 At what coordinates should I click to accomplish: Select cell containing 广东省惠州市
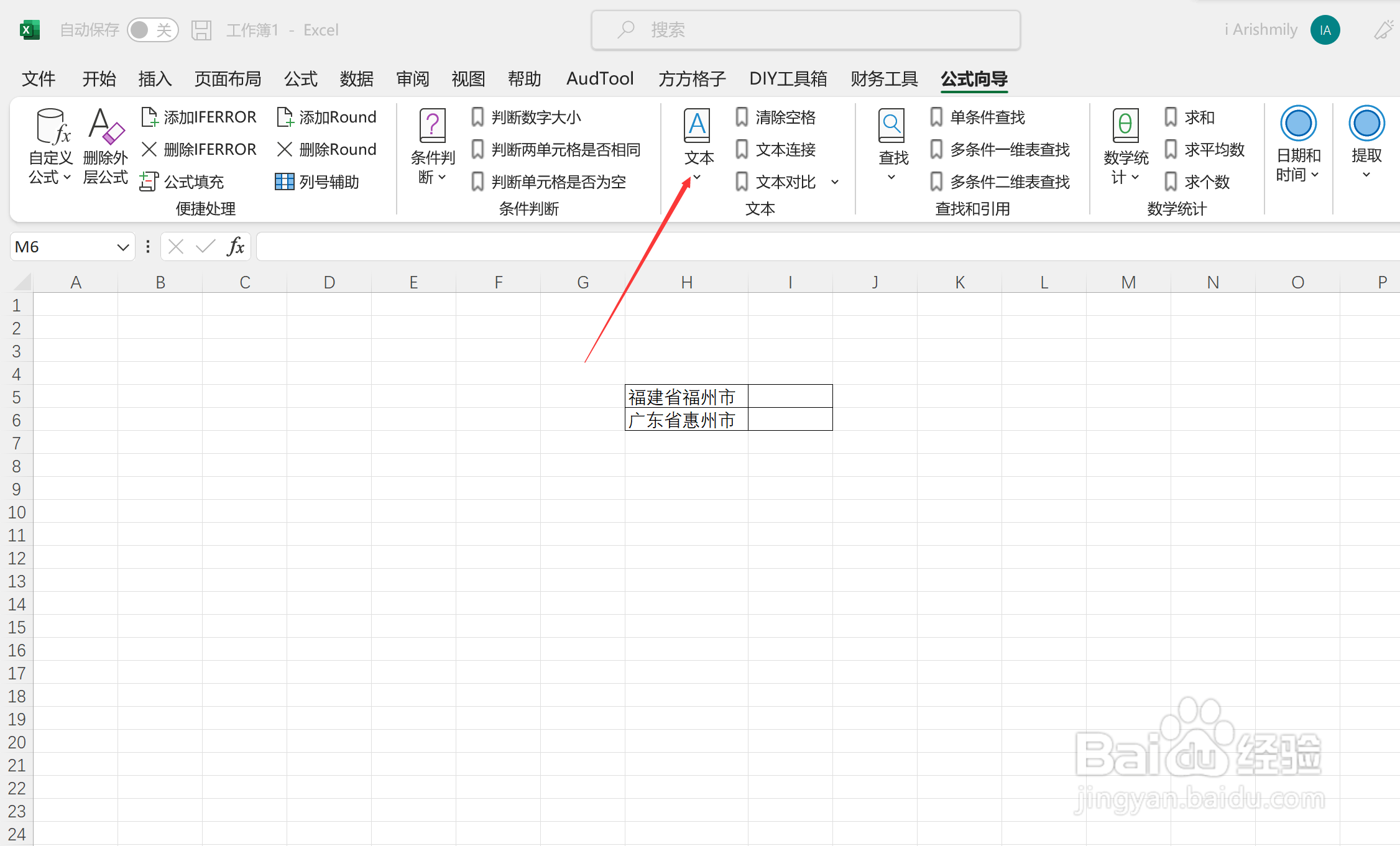(x=686, y=420)
